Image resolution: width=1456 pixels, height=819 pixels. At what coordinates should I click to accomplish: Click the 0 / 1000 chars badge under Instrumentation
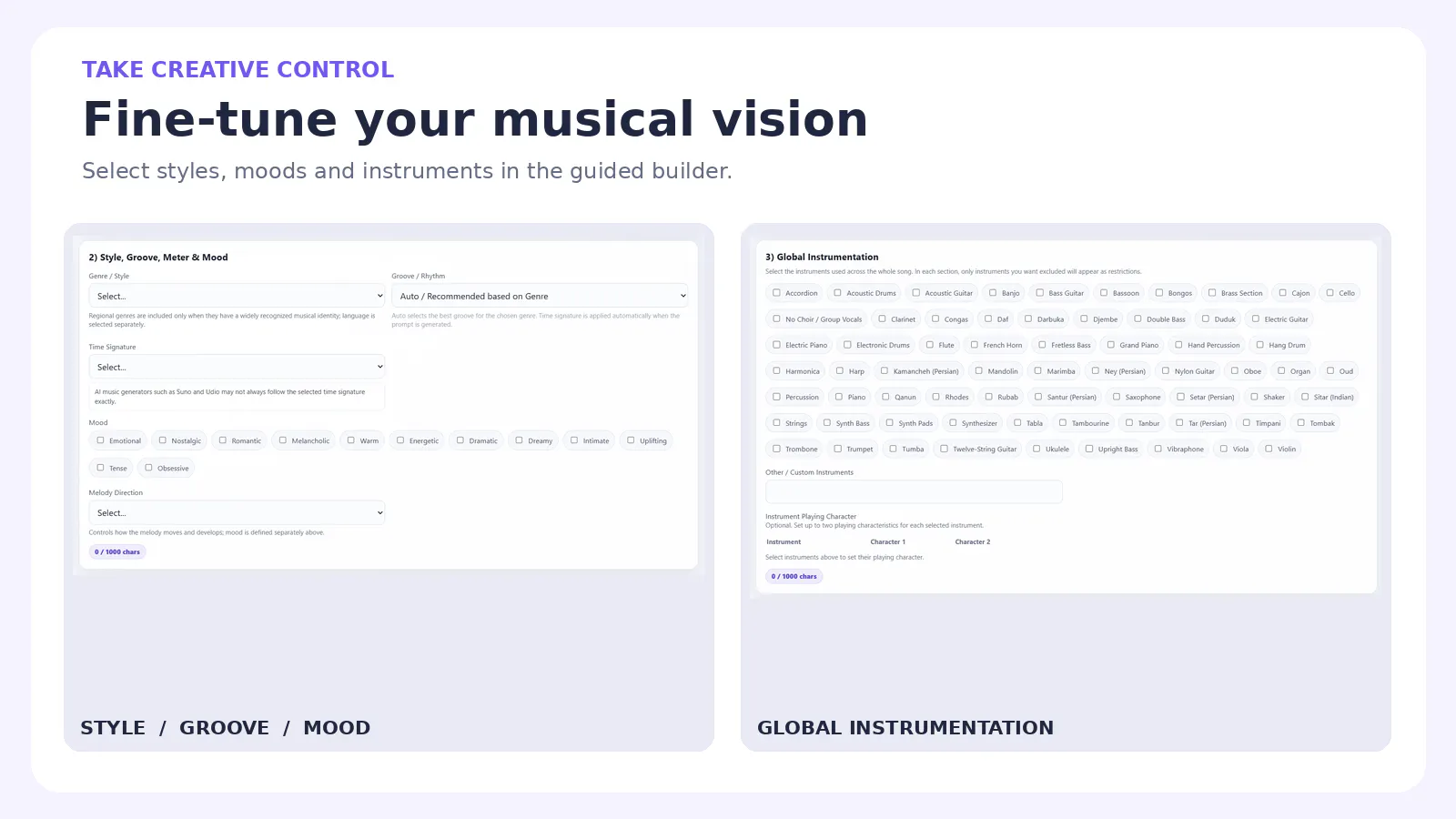tap(794, 576)
